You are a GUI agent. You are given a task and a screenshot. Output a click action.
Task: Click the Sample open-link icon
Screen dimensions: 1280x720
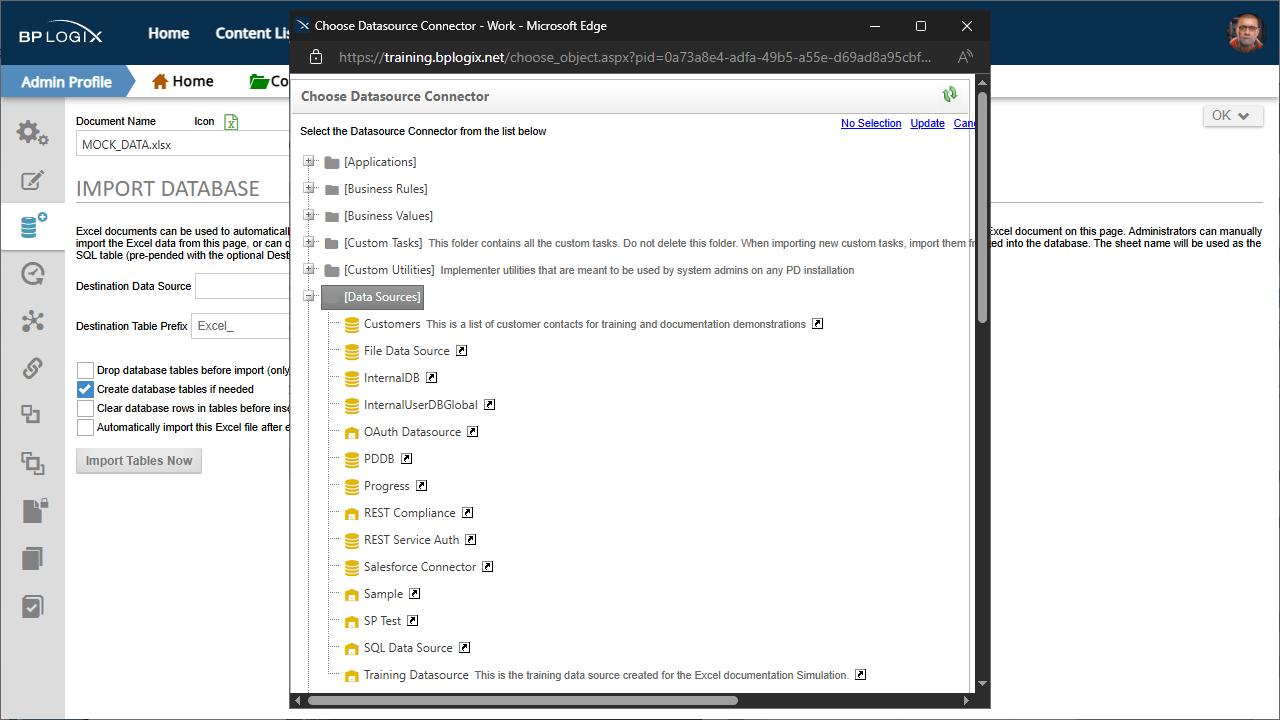pos(415,594)
